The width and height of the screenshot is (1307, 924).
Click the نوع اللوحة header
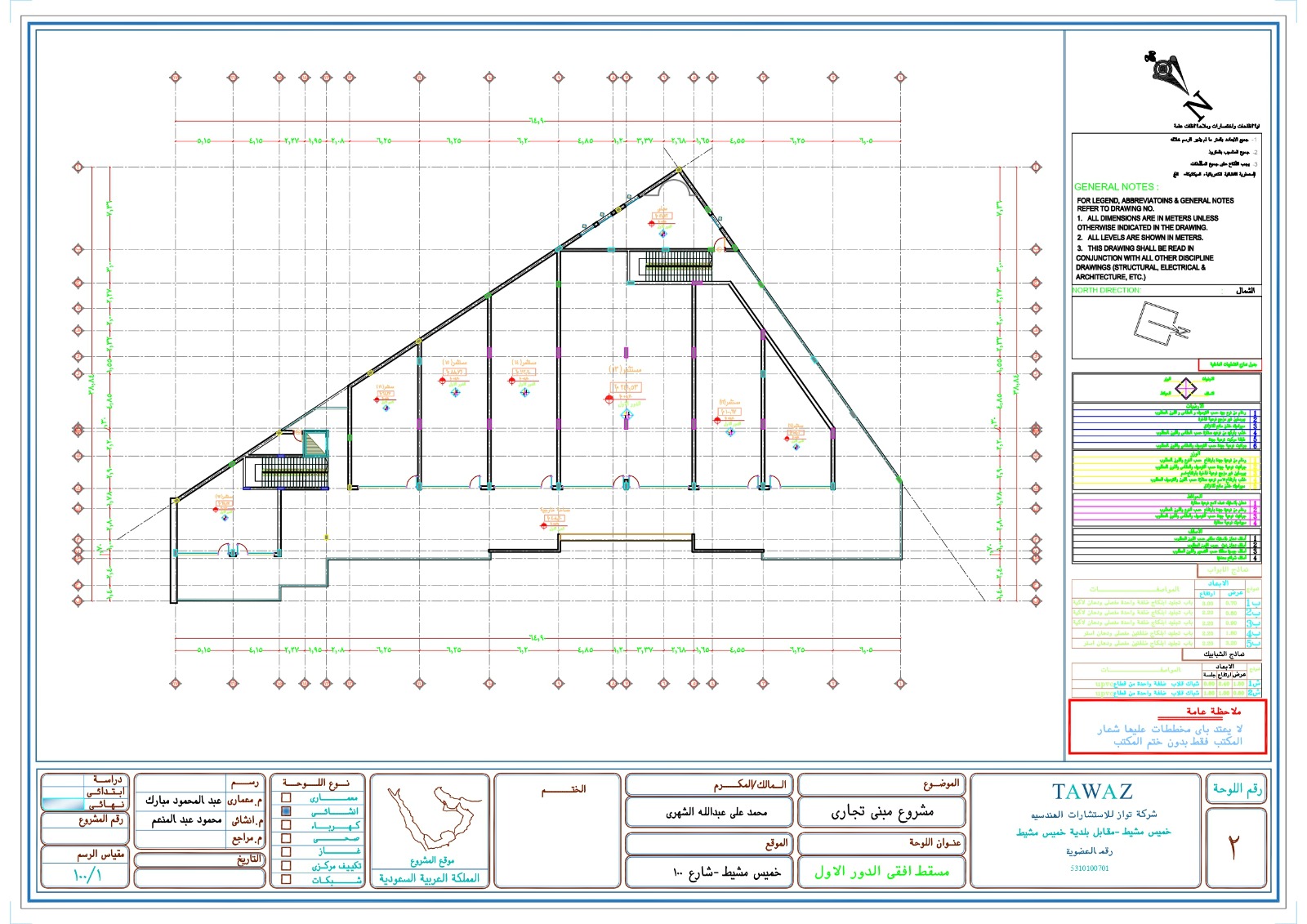[x=317, y=783]
